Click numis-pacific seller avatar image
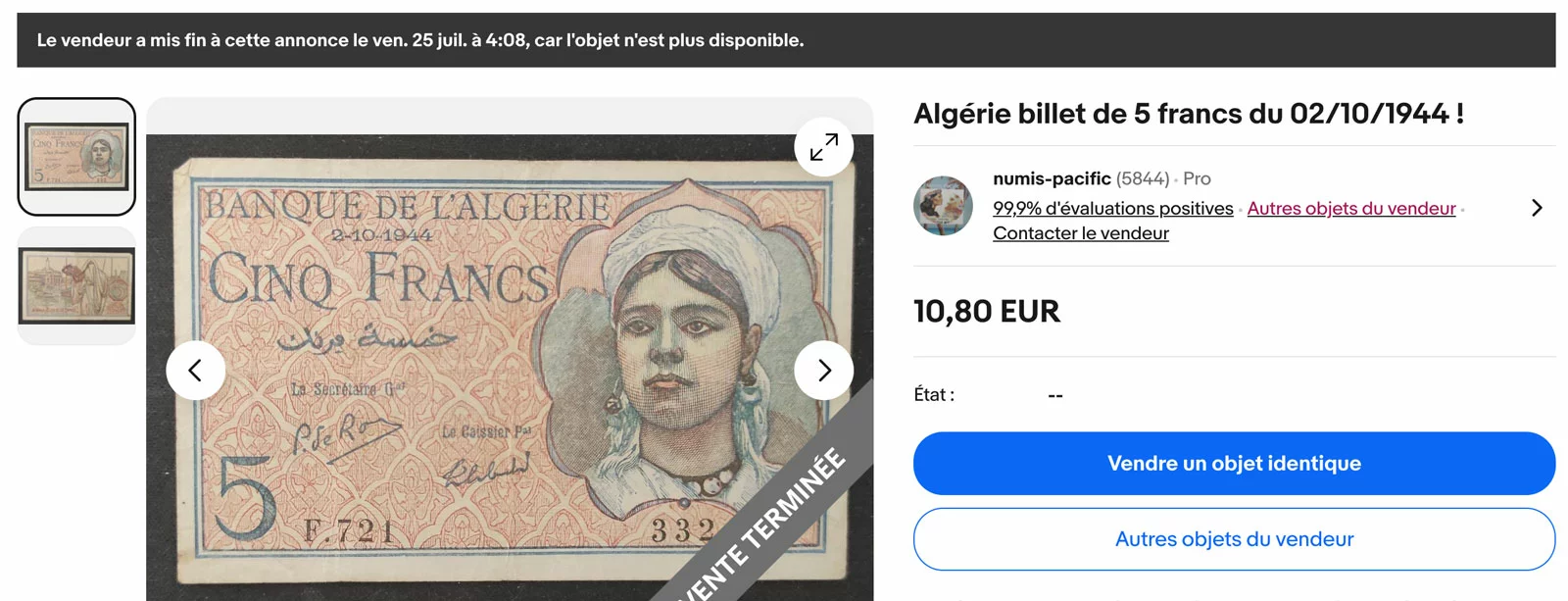 pos(943,206)
